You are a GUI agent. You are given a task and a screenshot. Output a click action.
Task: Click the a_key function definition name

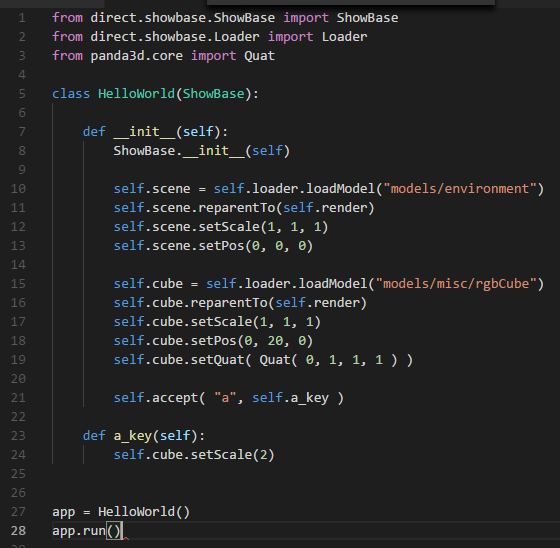133,436
